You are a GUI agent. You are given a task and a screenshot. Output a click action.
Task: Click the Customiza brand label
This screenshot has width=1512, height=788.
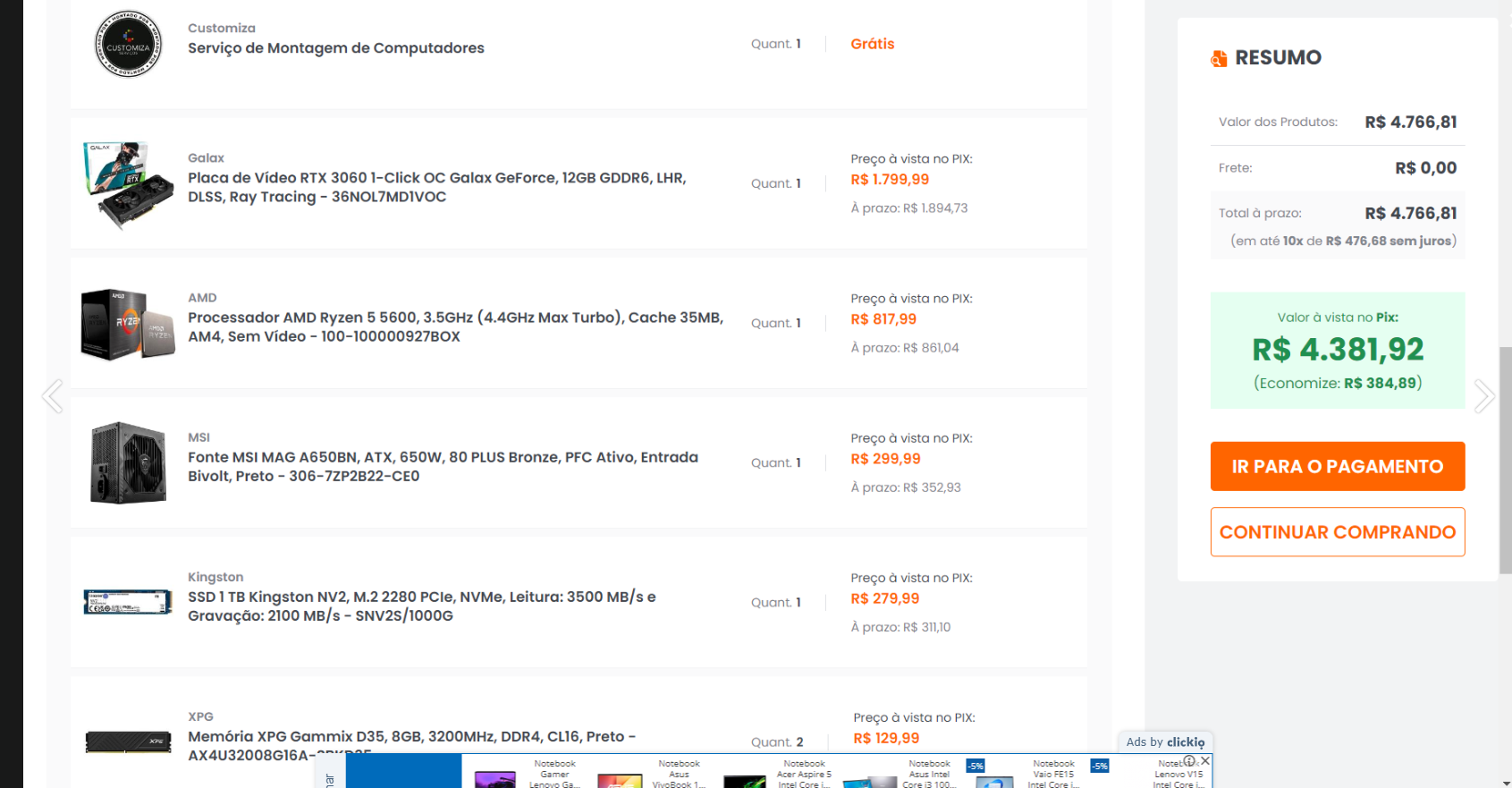222,29
